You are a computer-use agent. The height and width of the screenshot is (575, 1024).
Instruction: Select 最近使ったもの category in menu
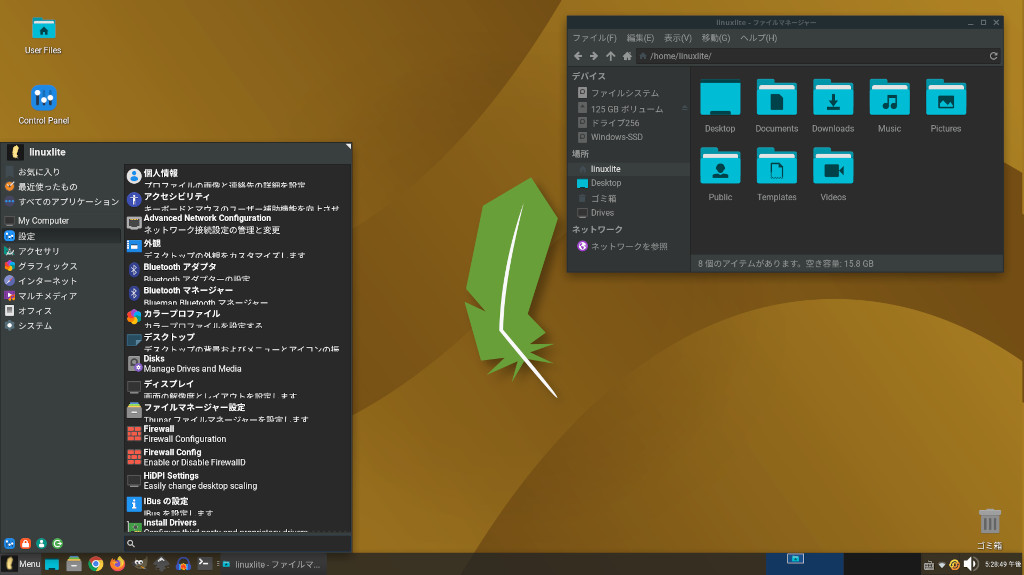click(x=61, y=187)
